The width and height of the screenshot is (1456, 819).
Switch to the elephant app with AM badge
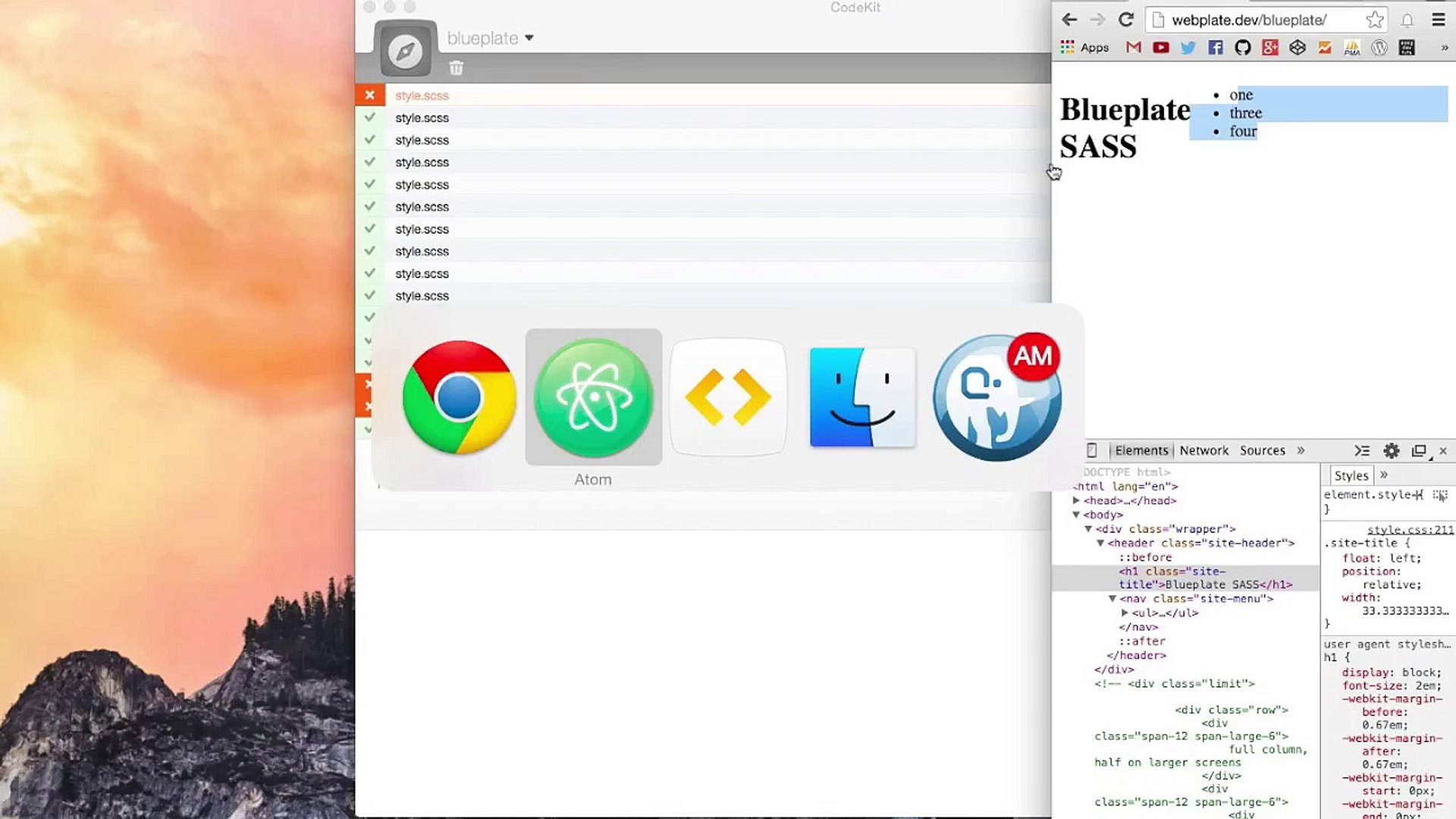coord(996,397)
